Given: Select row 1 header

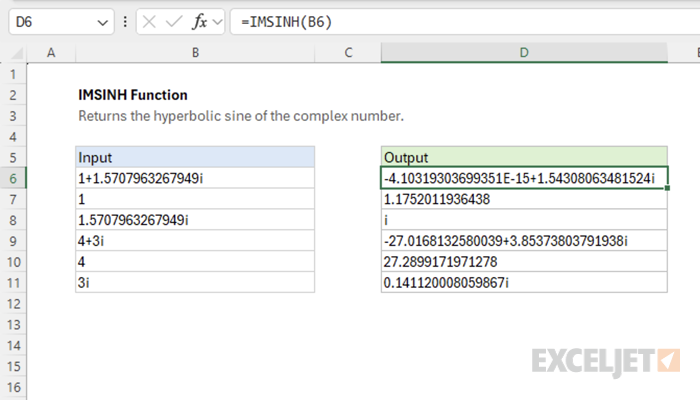Looking at the screenshot, I should (x=13, y=74).
